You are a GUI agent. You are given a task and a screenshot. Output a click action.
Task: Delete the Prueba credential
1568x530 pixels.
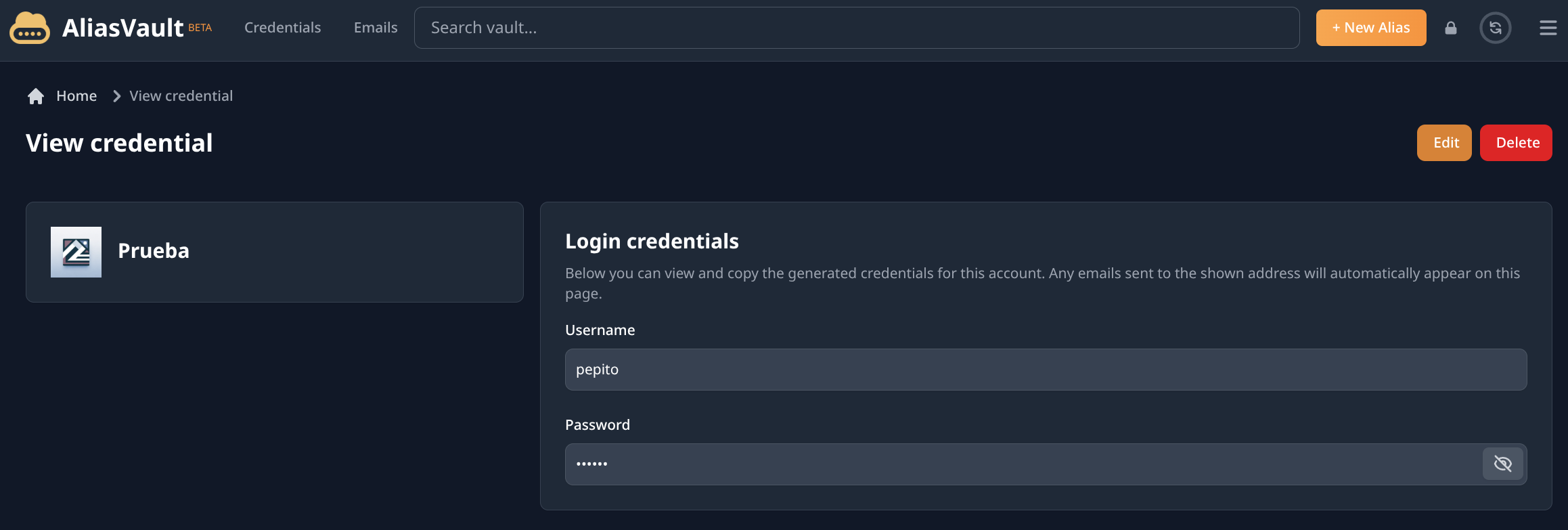pyautogui.click(x=1516, y=143)
